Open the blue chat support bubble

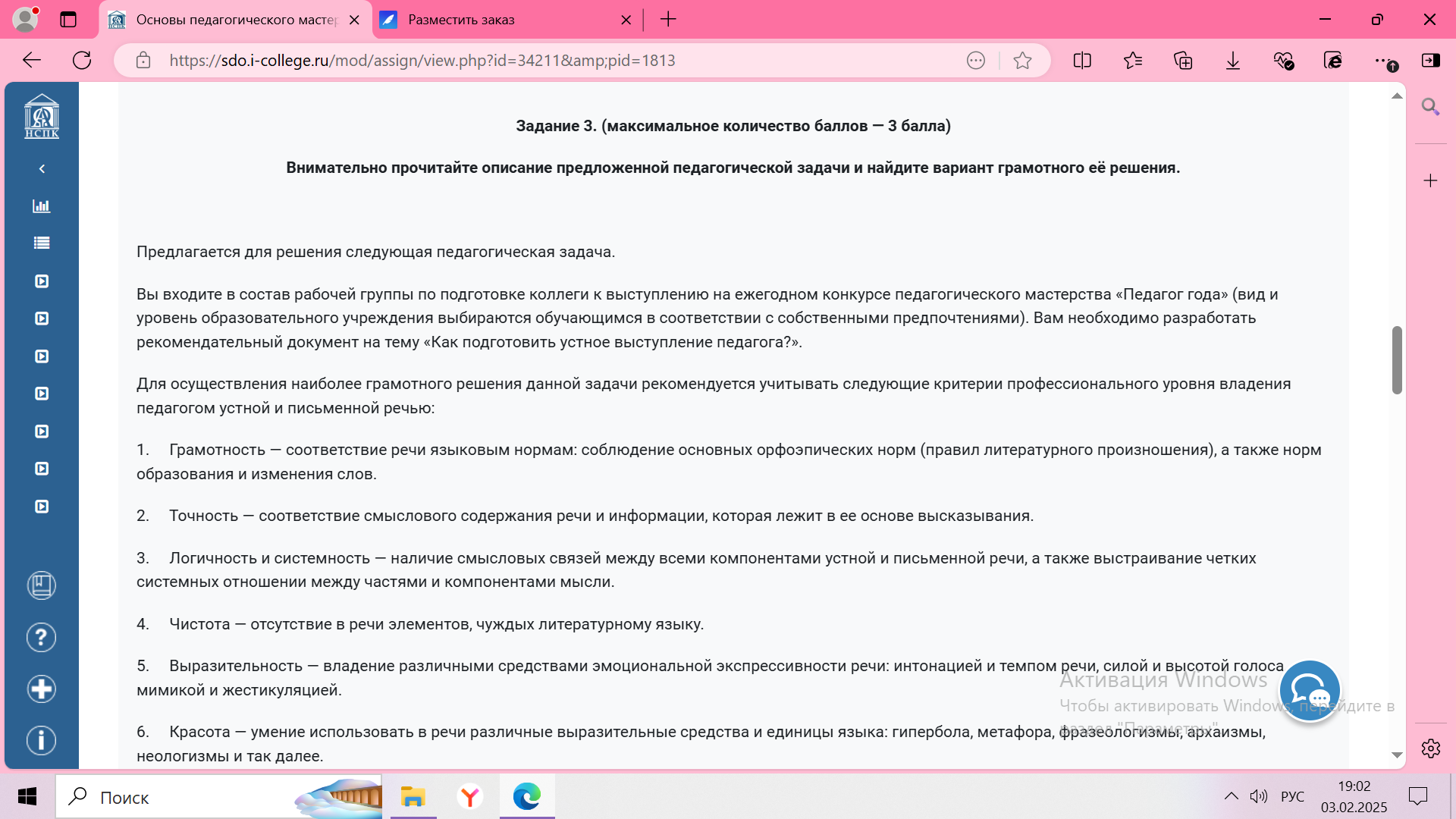tap(1310, 691)
